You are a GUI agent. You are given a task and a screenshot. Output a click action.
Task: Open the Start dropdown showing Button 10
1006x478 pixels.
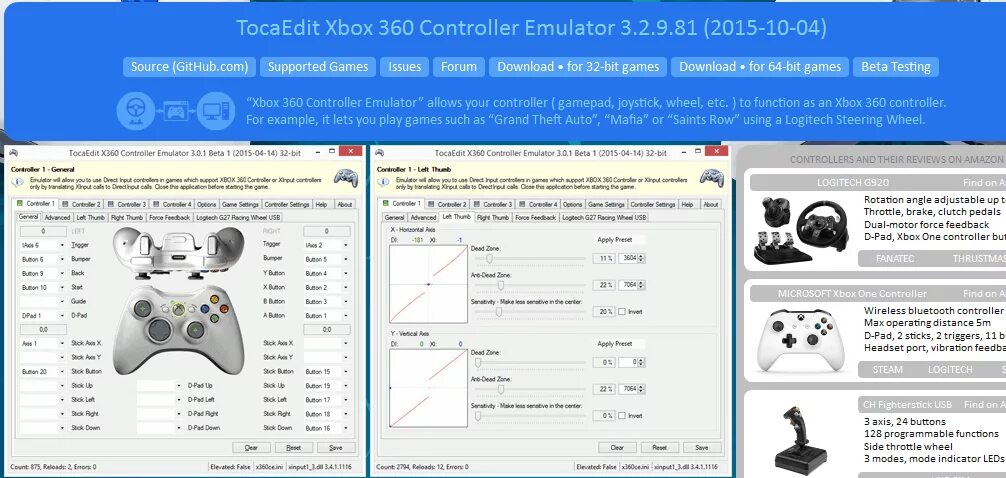click(x=43, y=287)
